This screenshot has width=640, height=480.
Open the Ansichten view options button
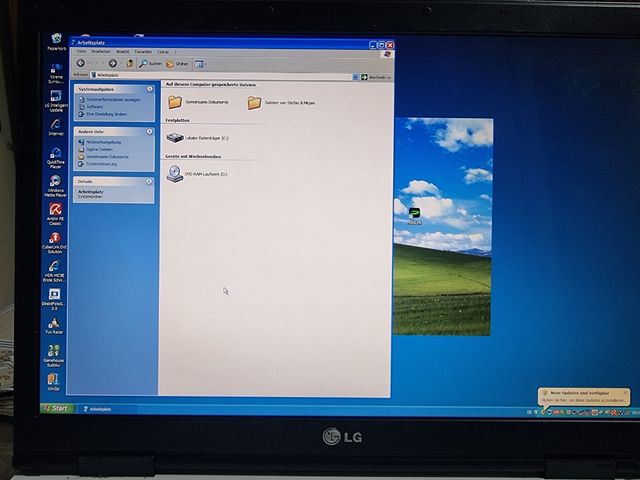click(200, 64)
